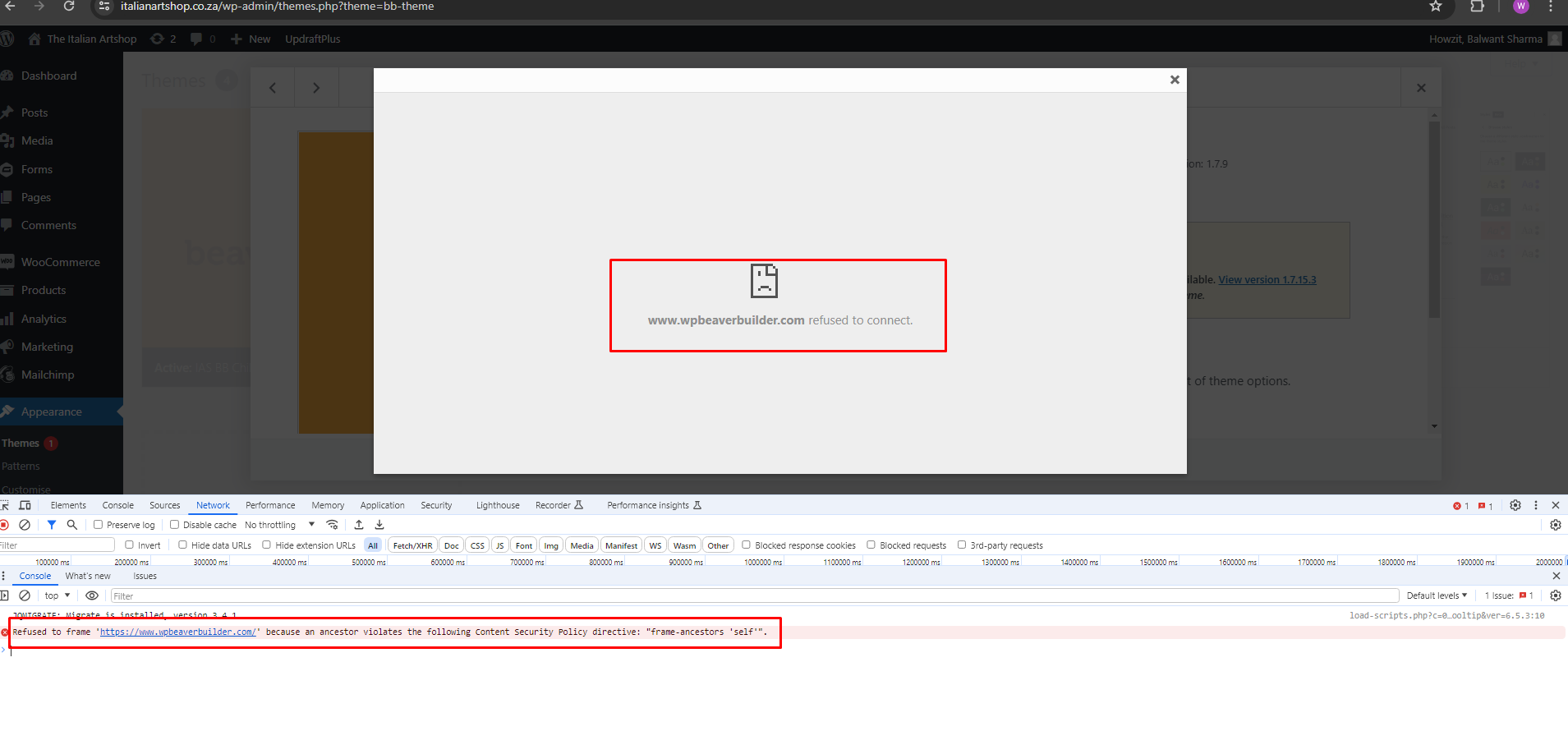1568x754 pixels.
Task: Close the theme details overlay X
Action: pyautogui.click(x=1421, y=88)
